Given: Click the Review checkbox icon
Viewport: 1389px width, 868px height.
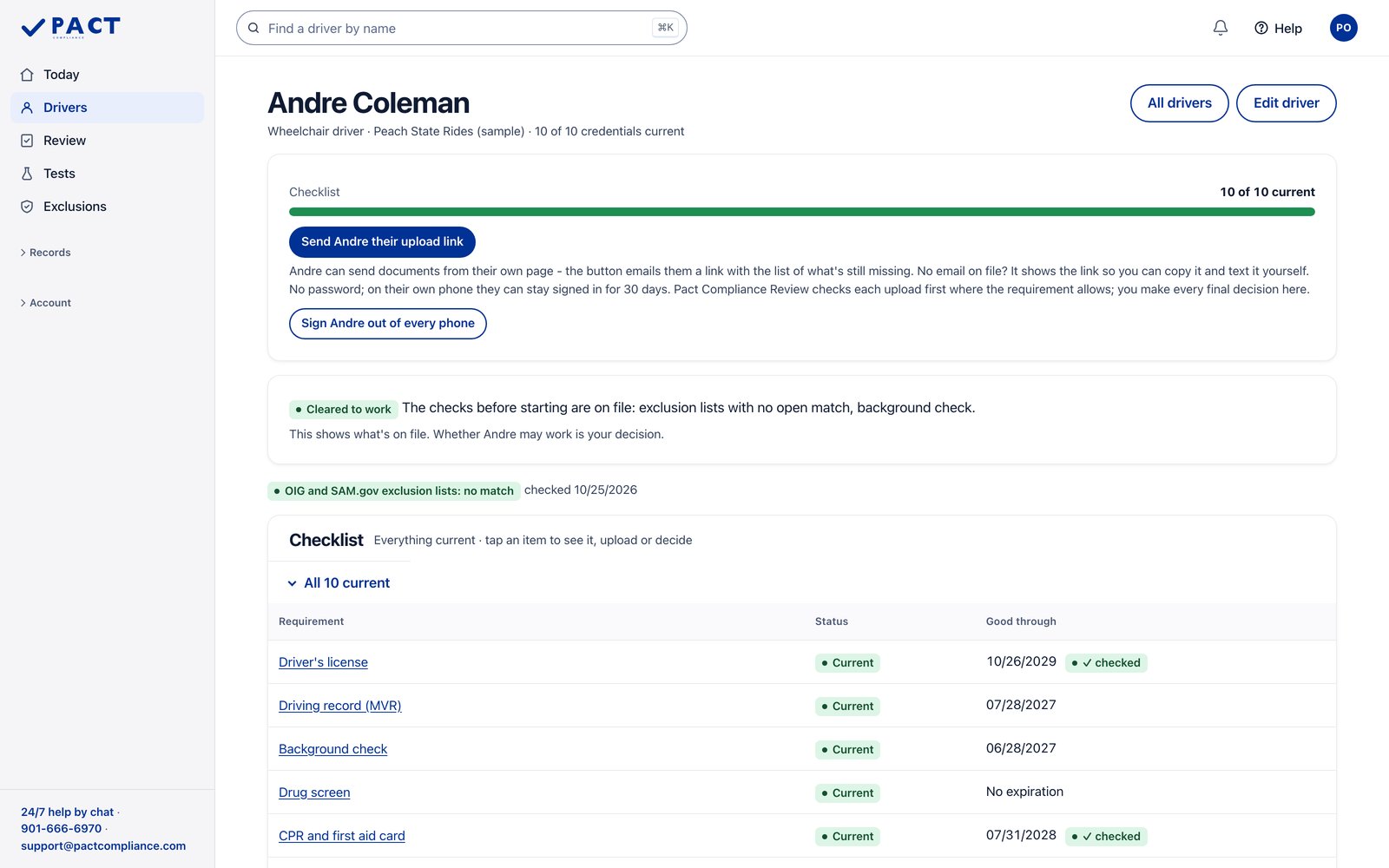Looking at the screenshot, I should point(27,141).
